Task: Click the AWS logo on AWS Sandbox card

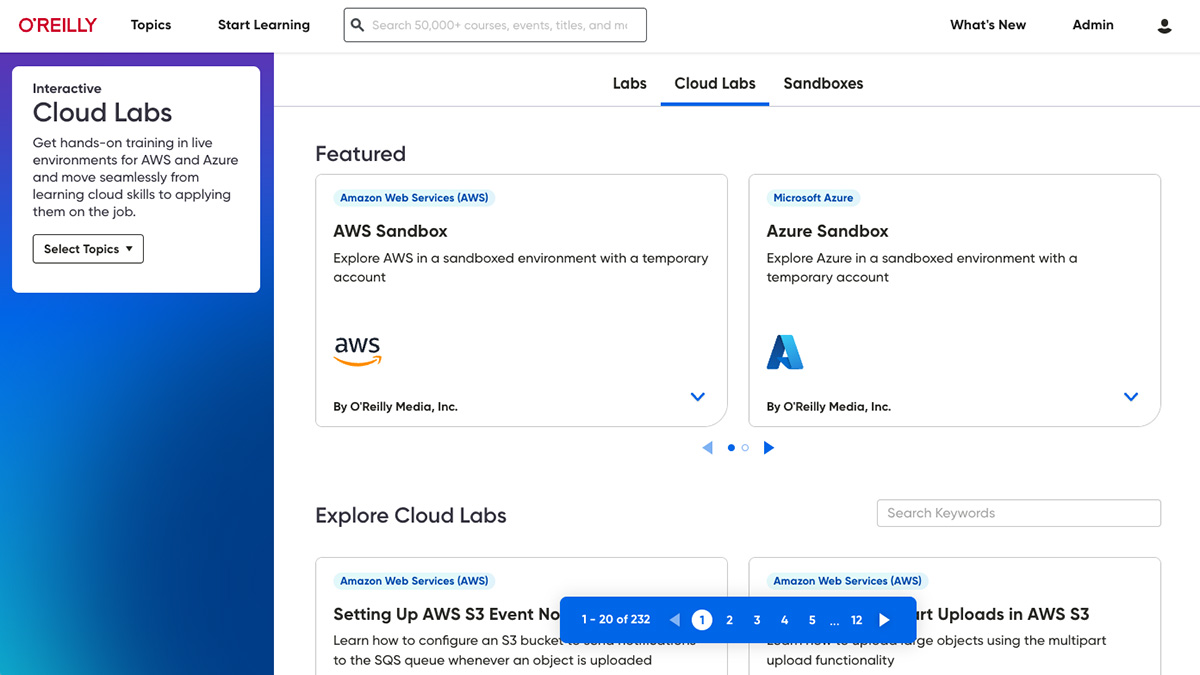Action: coord(358,351)
